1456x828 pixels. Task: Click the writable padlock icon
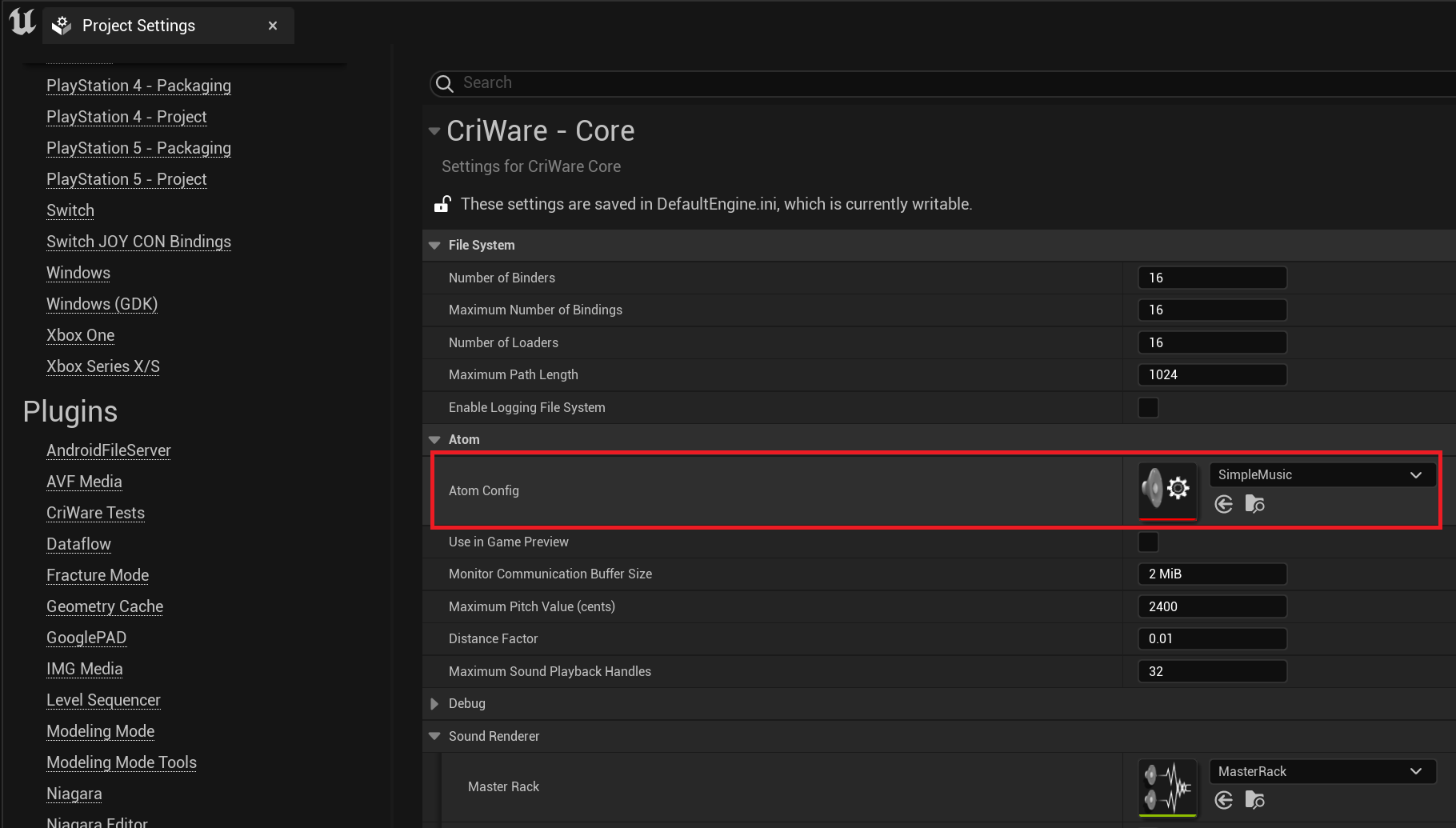coord(442,204)
